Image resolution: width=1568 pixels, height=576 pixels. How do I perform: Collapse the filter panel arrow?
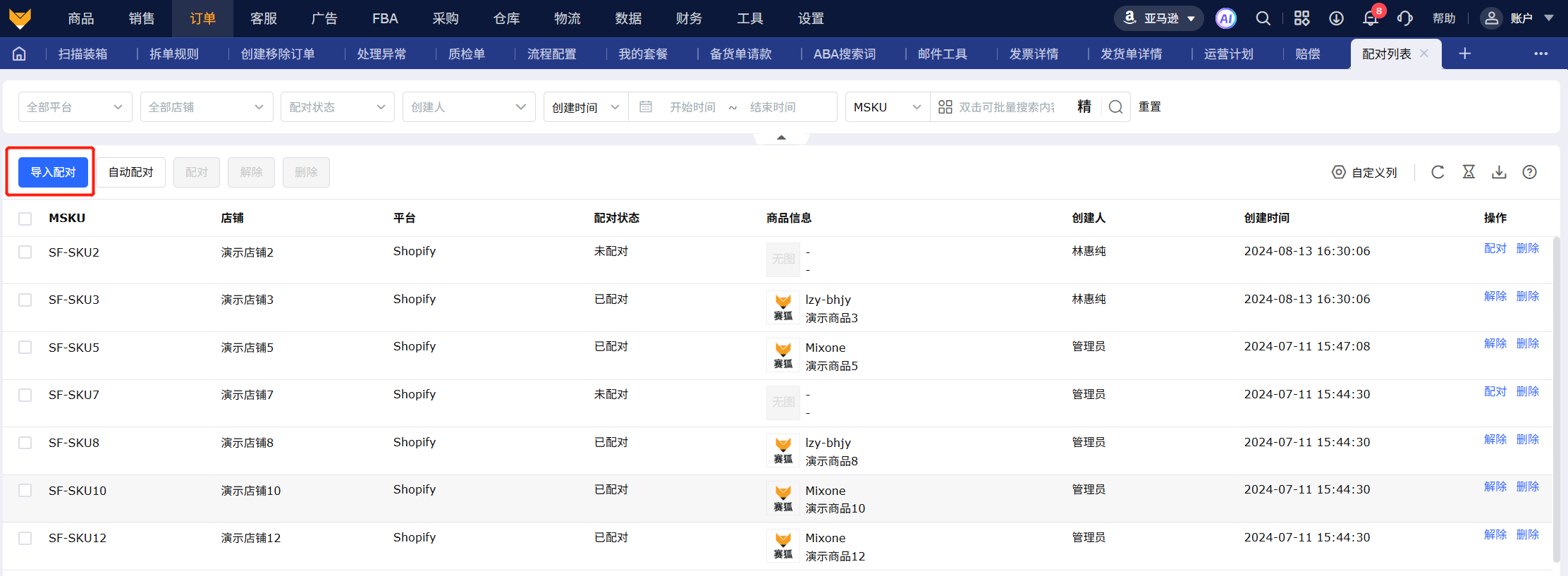pyautogui.click(x=781, y=137)
